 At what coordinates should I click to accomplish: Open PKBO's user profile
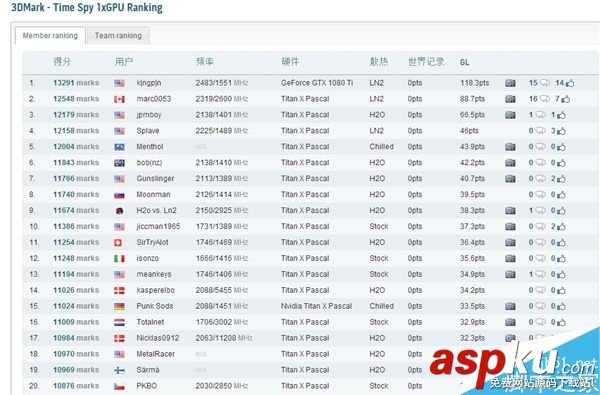(x=147, y=386)
